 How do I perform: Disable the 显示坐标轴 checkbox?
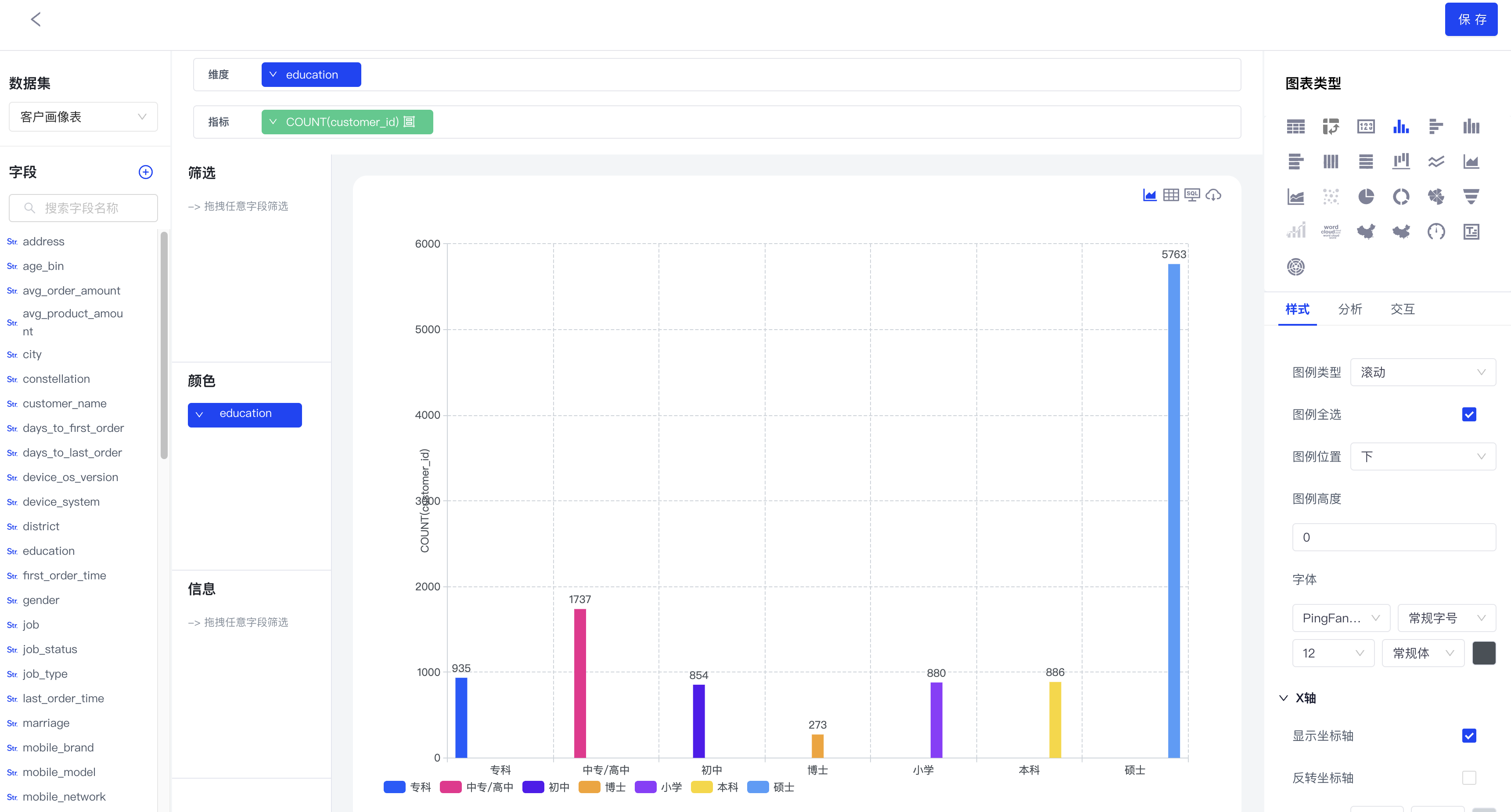coord(1468,736)
